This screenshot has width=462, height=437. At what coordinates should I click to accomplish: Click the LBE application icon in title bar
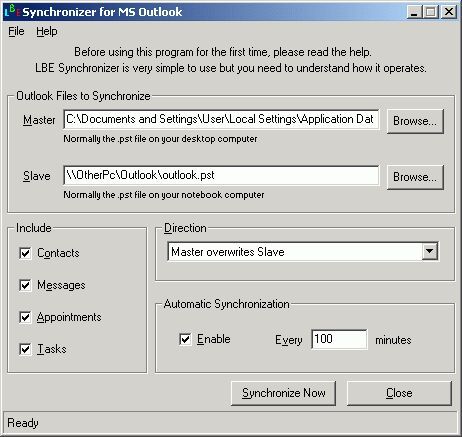pos(12,11)
